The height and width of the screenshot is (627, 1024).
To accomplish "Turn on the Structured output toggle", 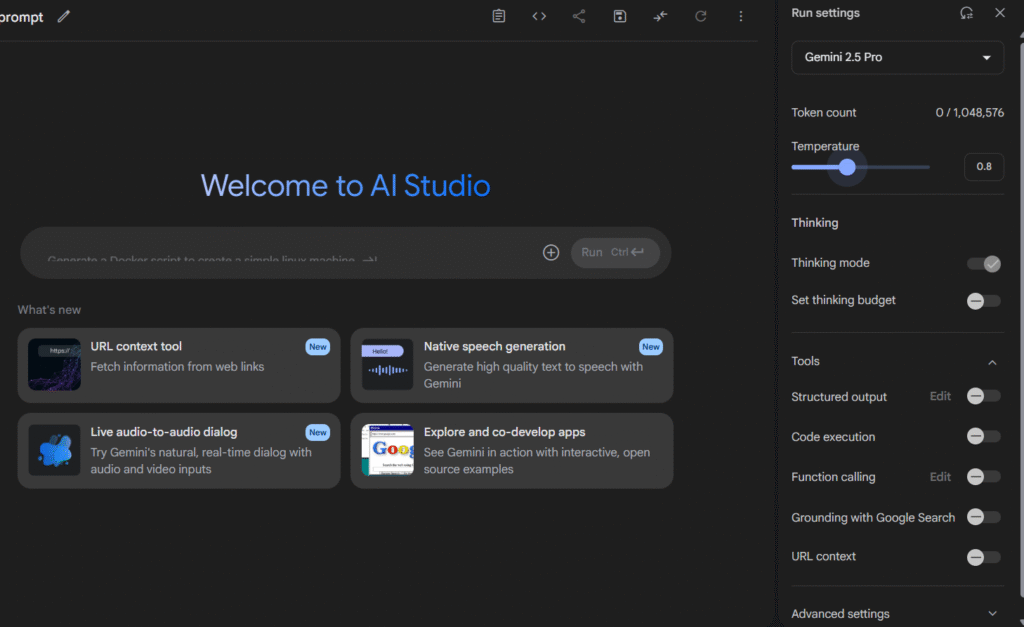I will [984, 396].
